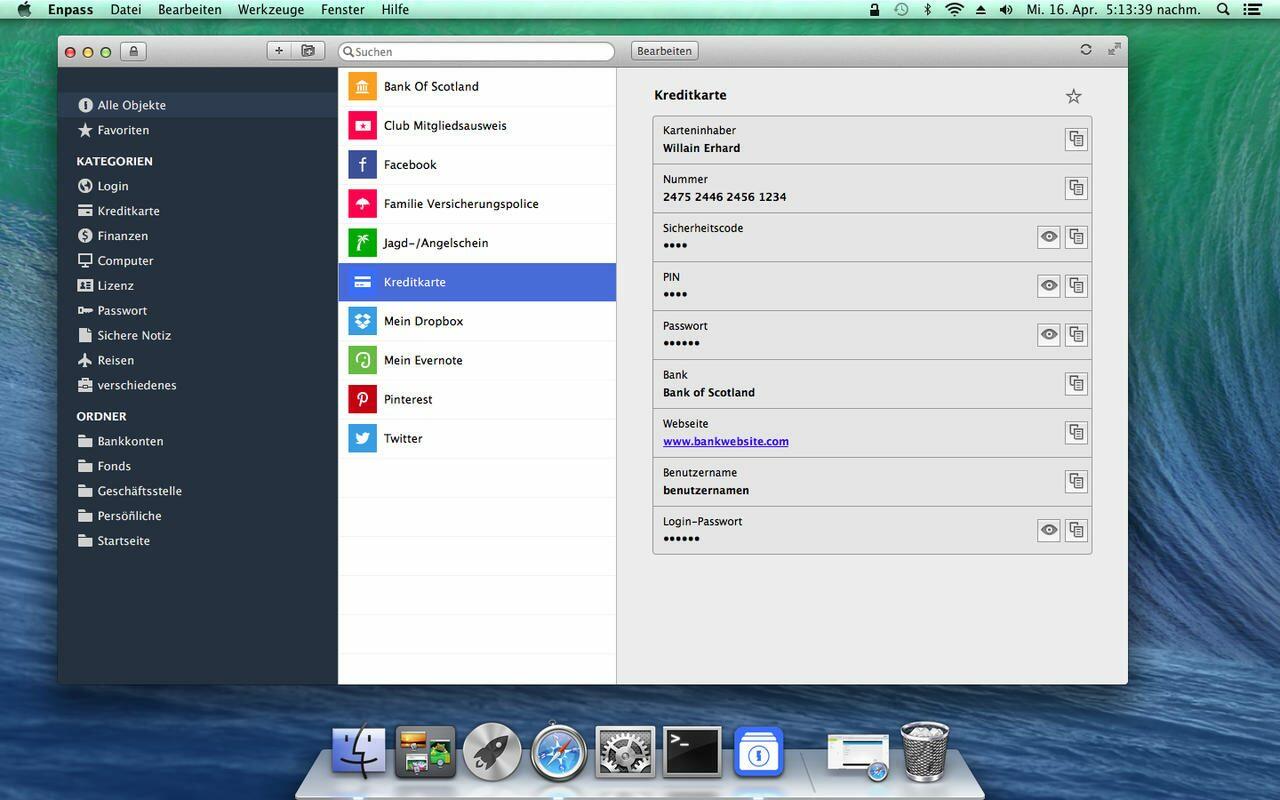Click the fullscreen arrows icon
The image size is (1280, 800).
[1114, 49]
